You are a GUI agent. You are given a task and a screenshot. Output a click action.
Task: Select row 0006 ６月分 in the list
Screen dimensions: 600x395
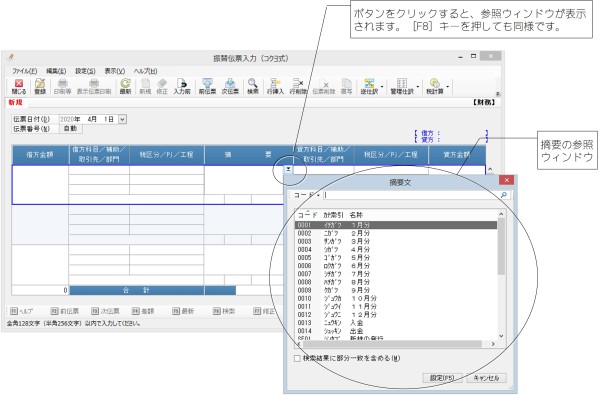pyautogui.click(x=396, y=266)
